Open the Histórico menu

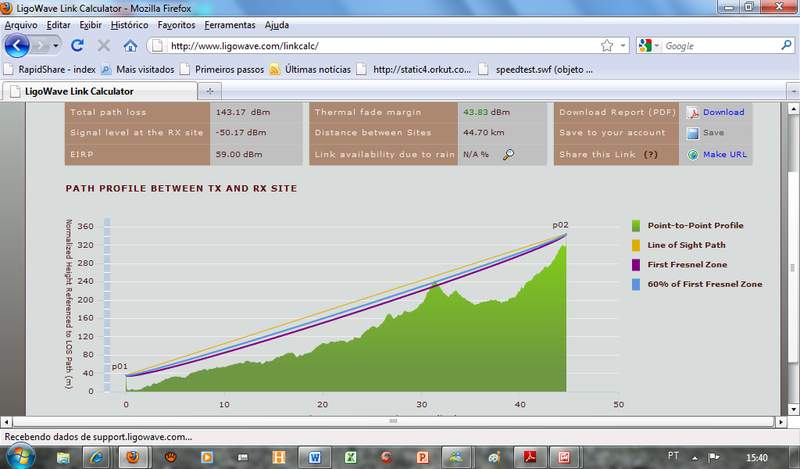[130, 25]
